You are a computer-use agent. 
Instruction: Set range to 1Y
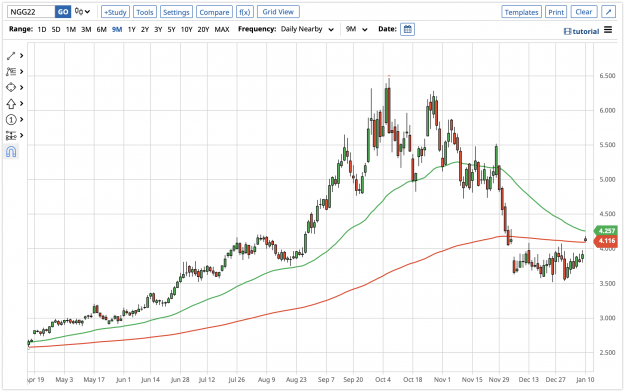click(132, 29)
